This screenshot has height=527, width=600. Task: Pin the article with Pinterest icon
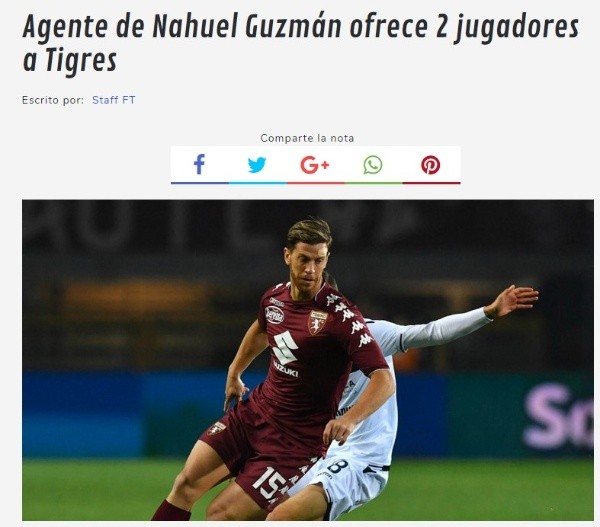pos(430,165)
